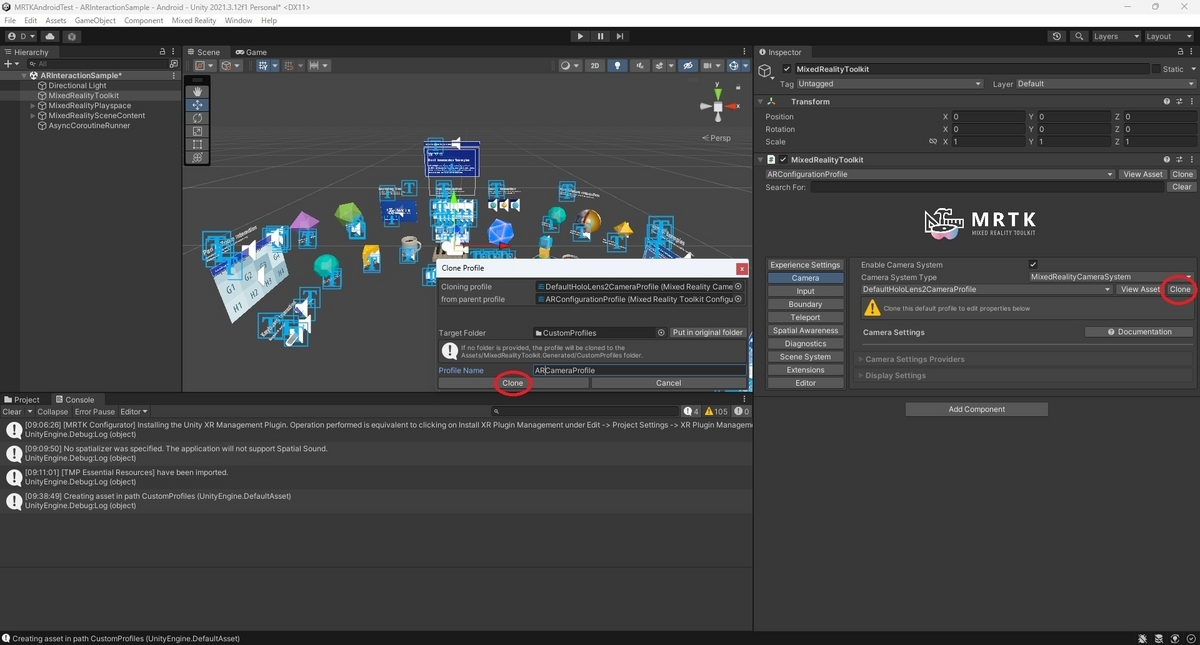This screenshot has width=1200, height=645.
Task: Select the Rotate tool in scene toolbar
Action: coord(197,118)
